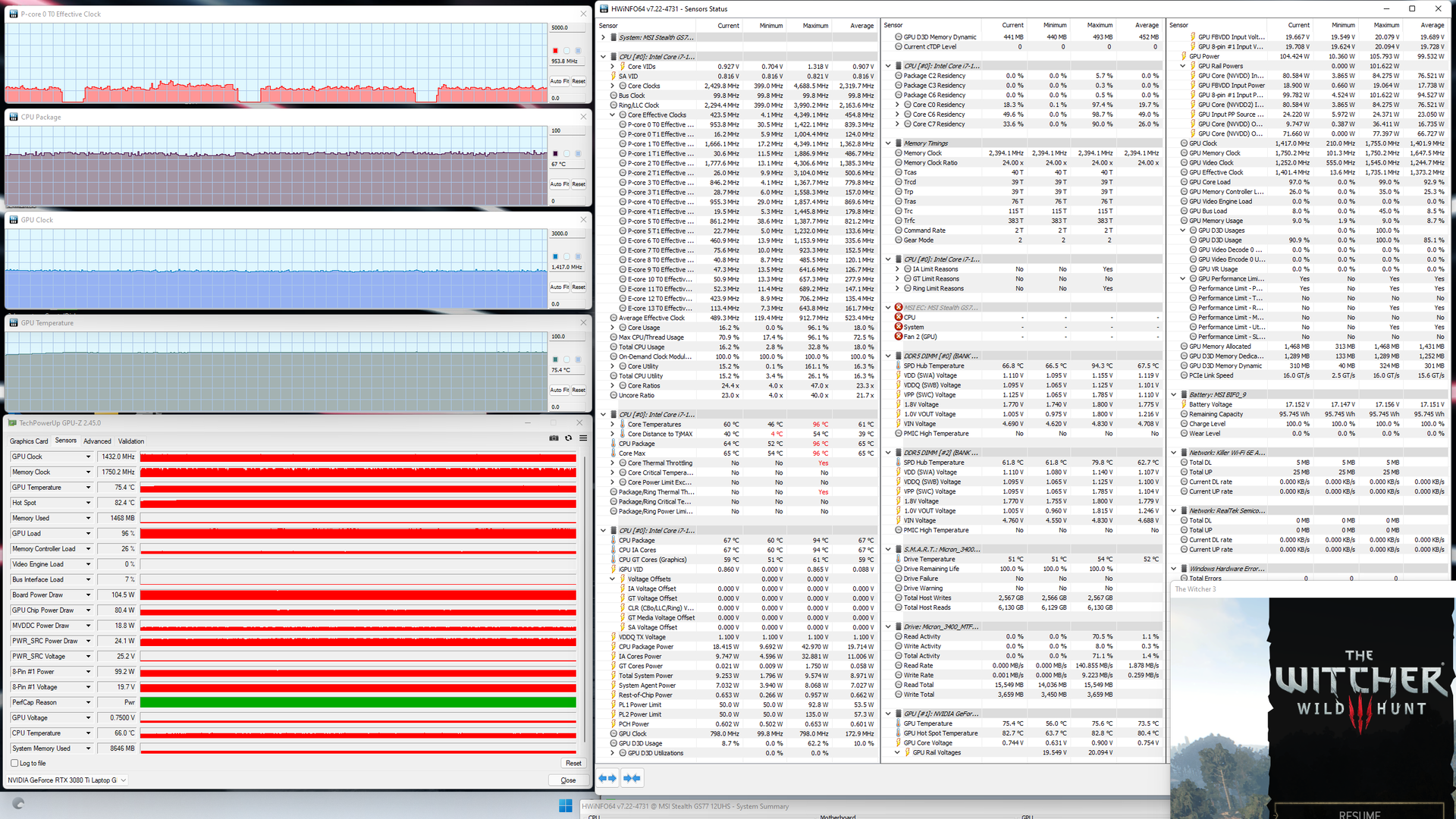The height and width of the screenshot is (819, 1456).
Task: Click the HWiNFO64 app icon in title bar
Action: pos(604,9)
